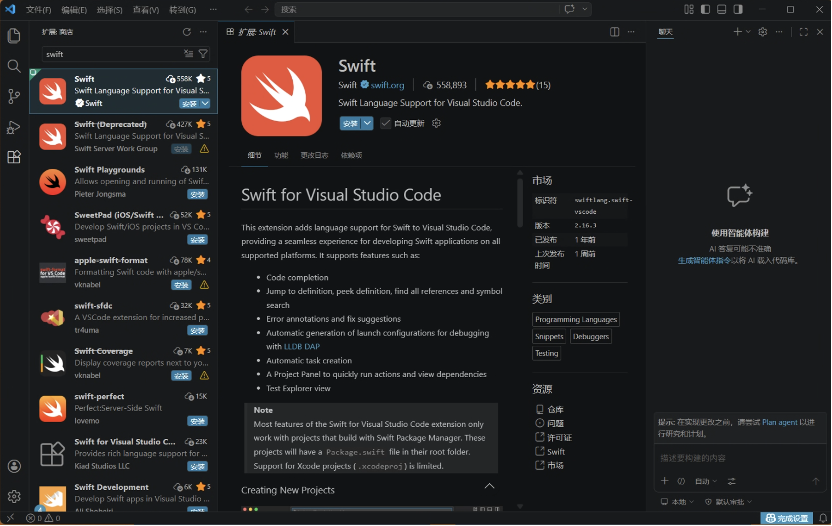Install the Swift Playgrounds extension
This screenshot has width=832, height=526.
197,194
